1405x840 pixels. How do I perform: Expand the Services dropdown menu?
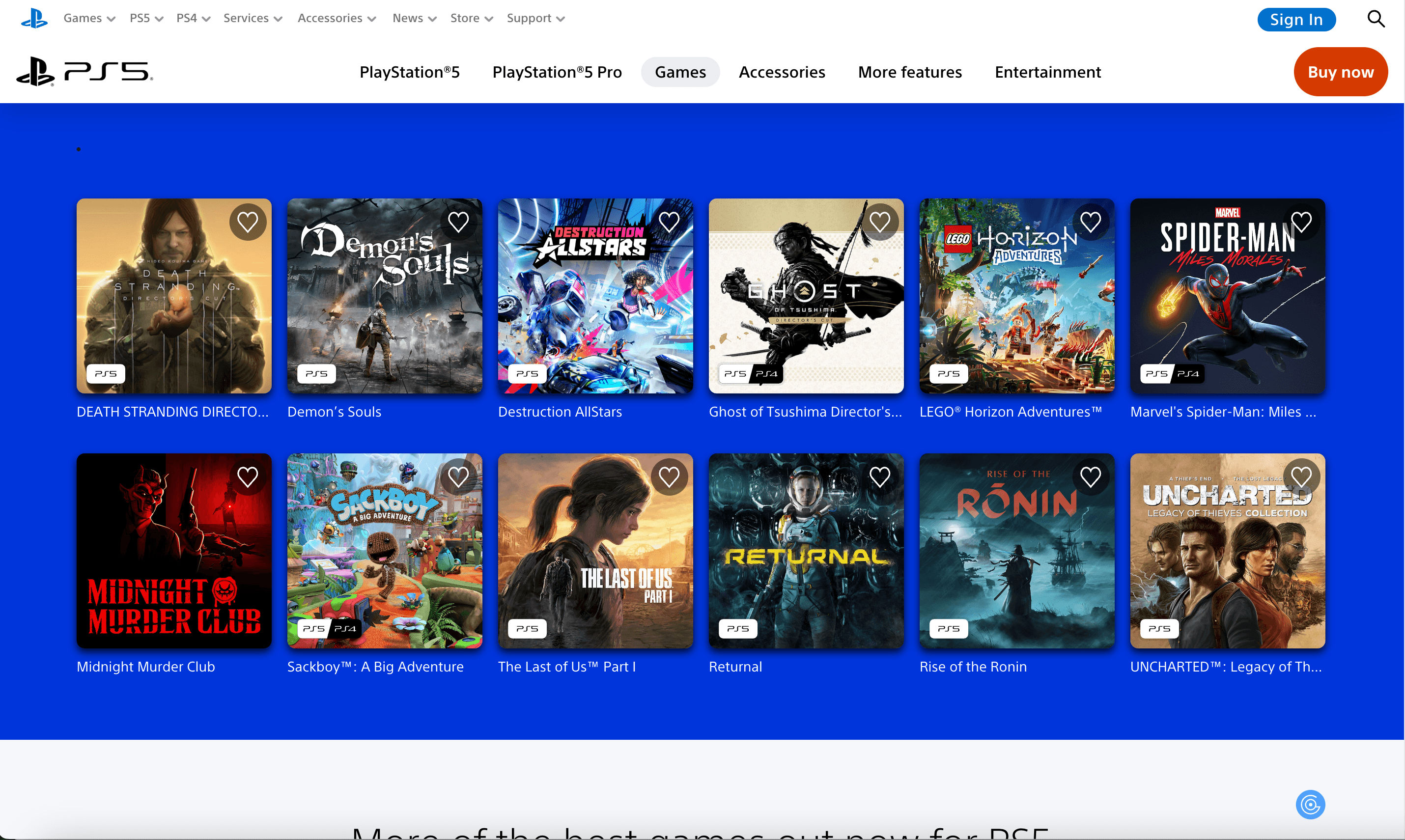[253, 18]
